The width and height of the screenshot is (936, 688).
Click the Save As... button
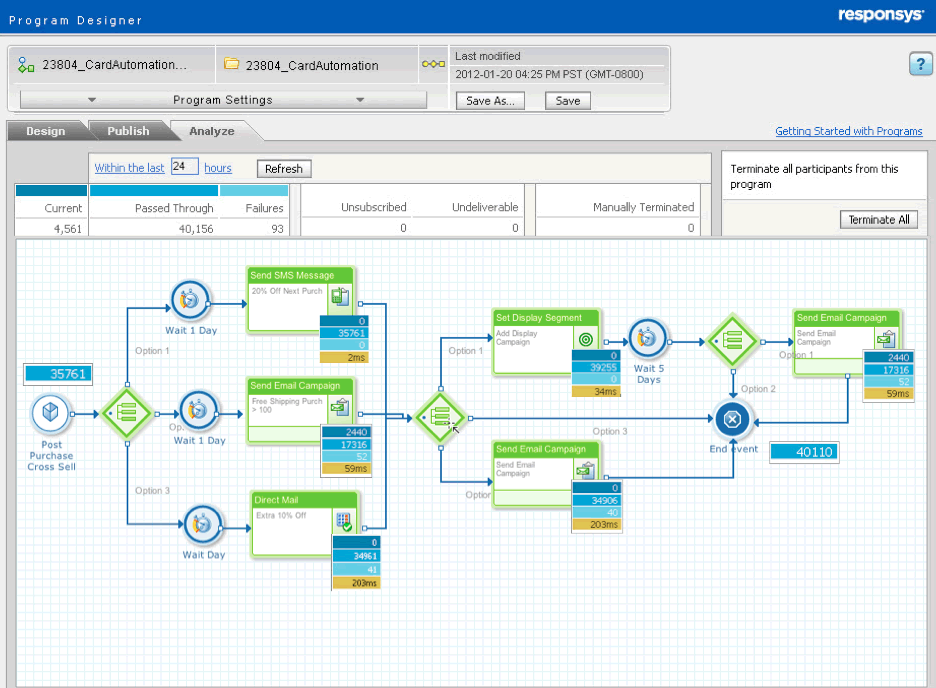pos(490,100)
